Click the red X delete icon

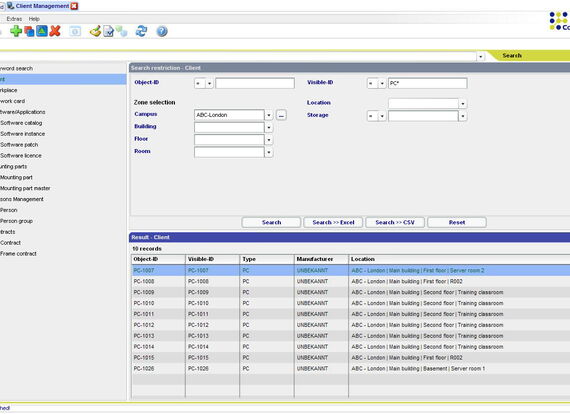tap(55, 31)
